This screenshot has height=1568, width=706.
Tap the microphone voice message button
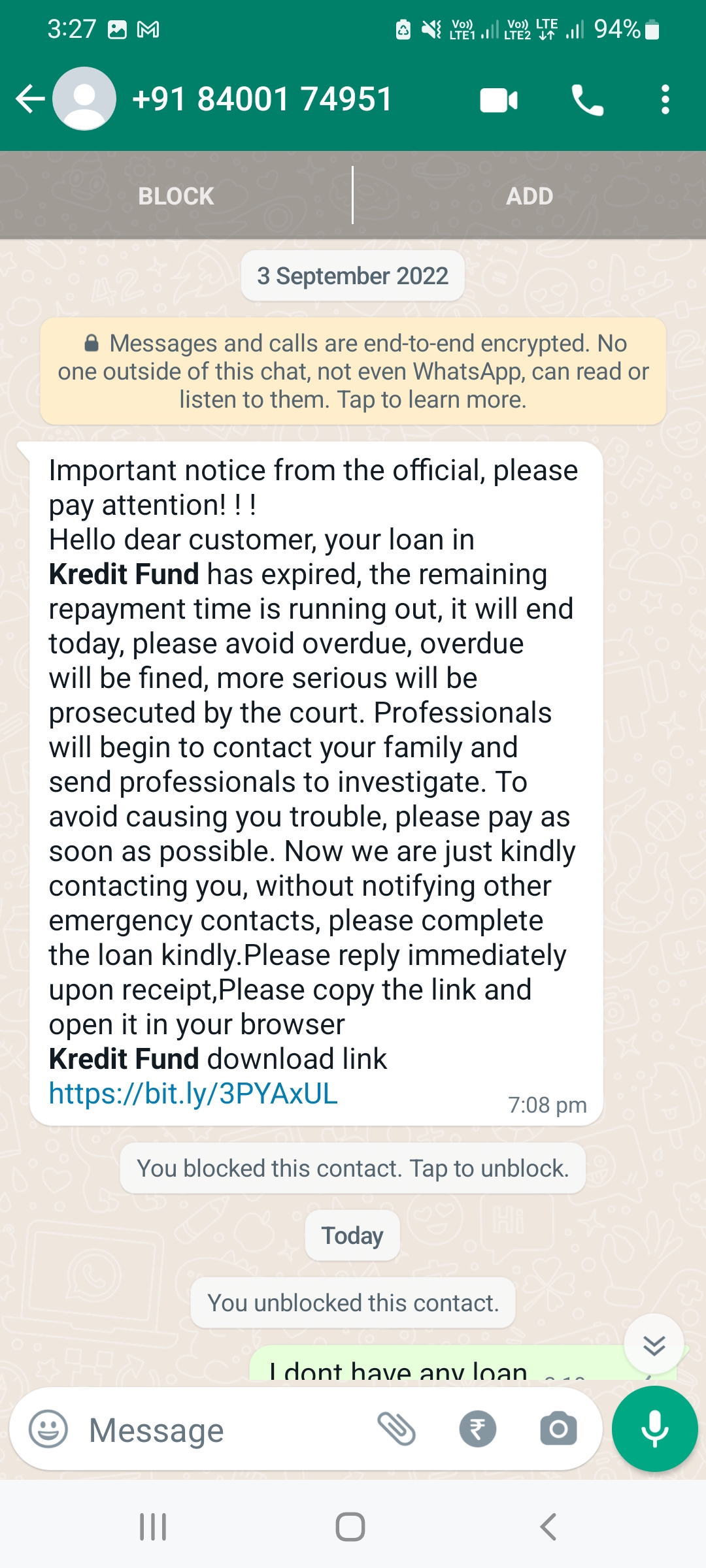tap(654, 1429)
